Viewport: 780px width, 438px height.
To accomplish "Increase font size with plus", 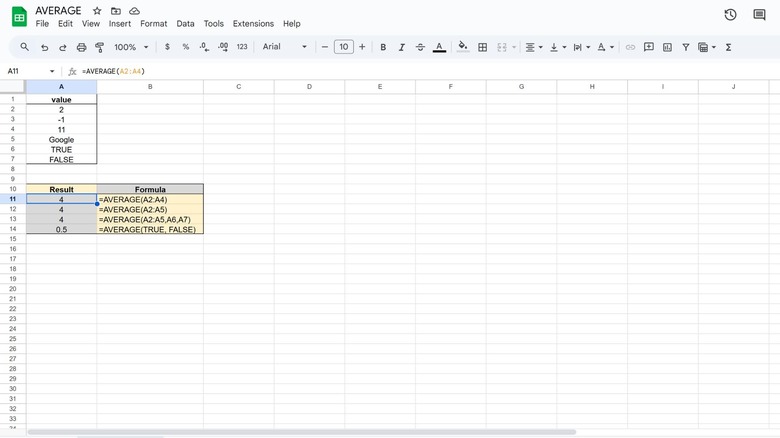I will tap(362, 47).
